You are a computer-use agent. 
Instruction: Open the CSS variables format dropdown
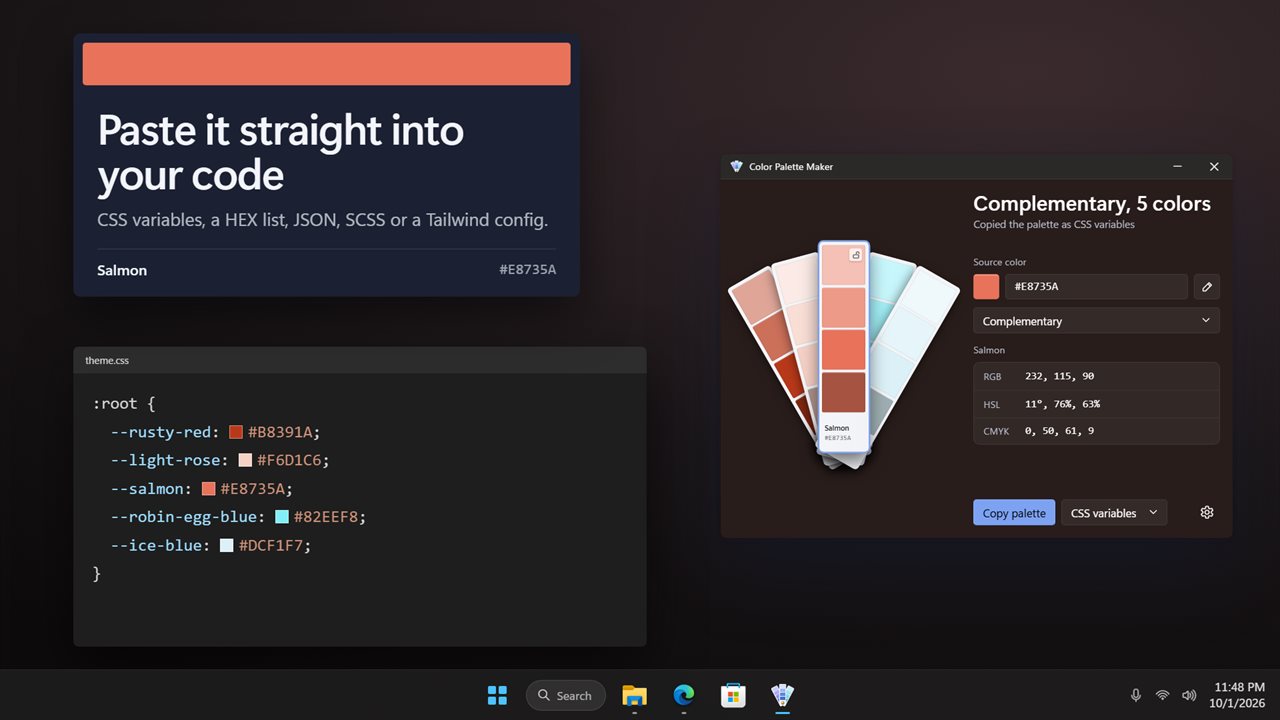tap(1114, 513)
